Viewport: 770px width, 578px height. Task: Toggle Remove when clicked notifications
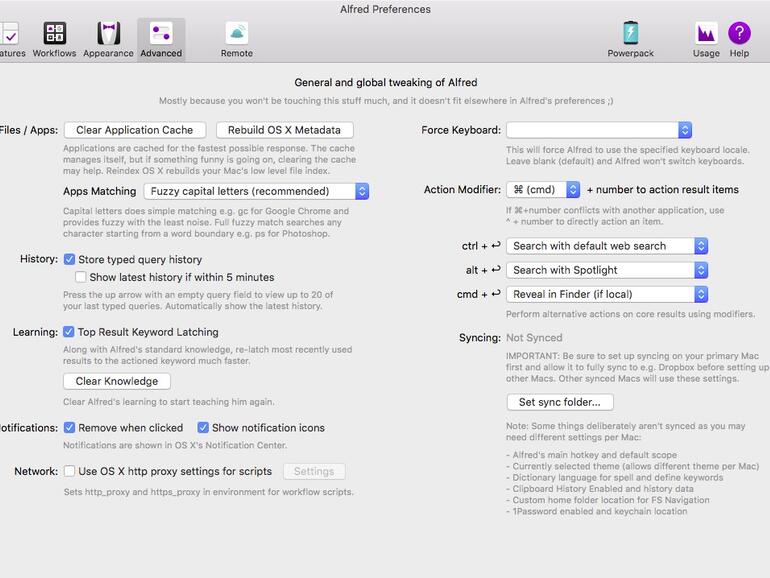coord(69,428)
